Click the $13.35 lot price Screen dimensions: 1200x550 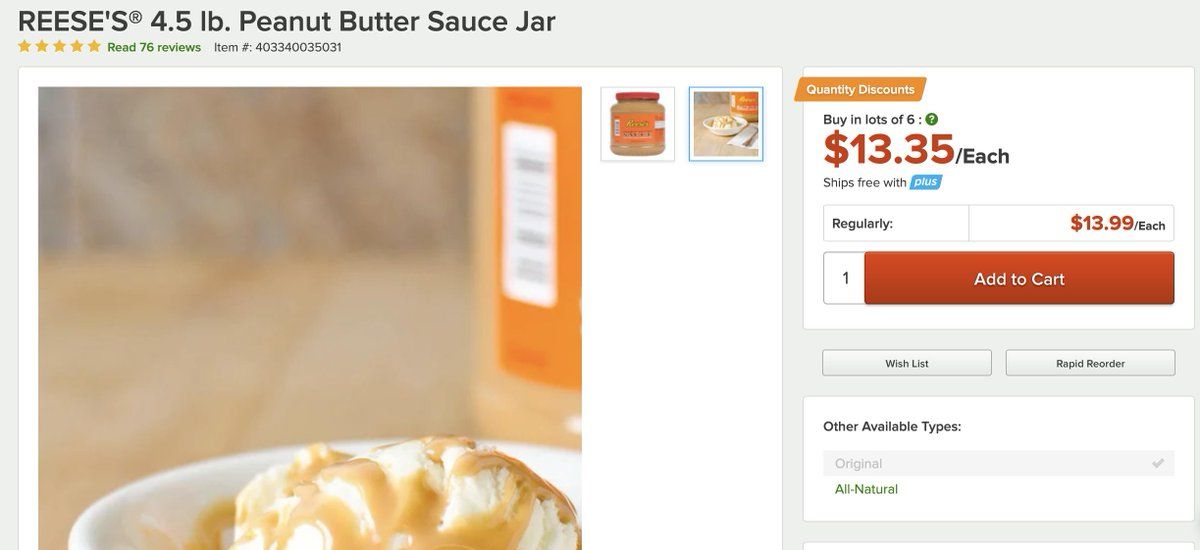(x=889, y=150)
